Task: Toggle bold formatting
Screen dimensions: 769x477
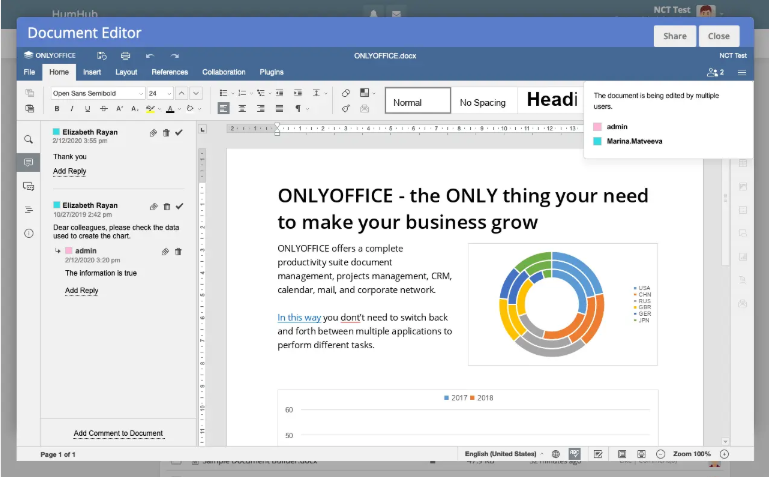Action: tap(57, 108)
